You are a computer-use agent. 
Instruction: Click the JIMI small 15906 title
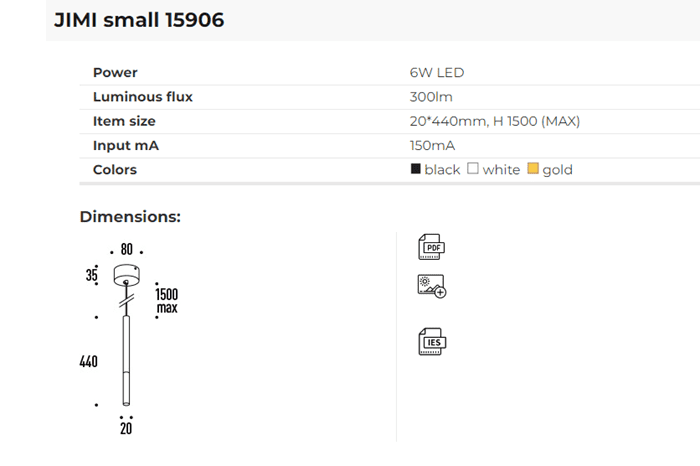click(x=139, y=20)
